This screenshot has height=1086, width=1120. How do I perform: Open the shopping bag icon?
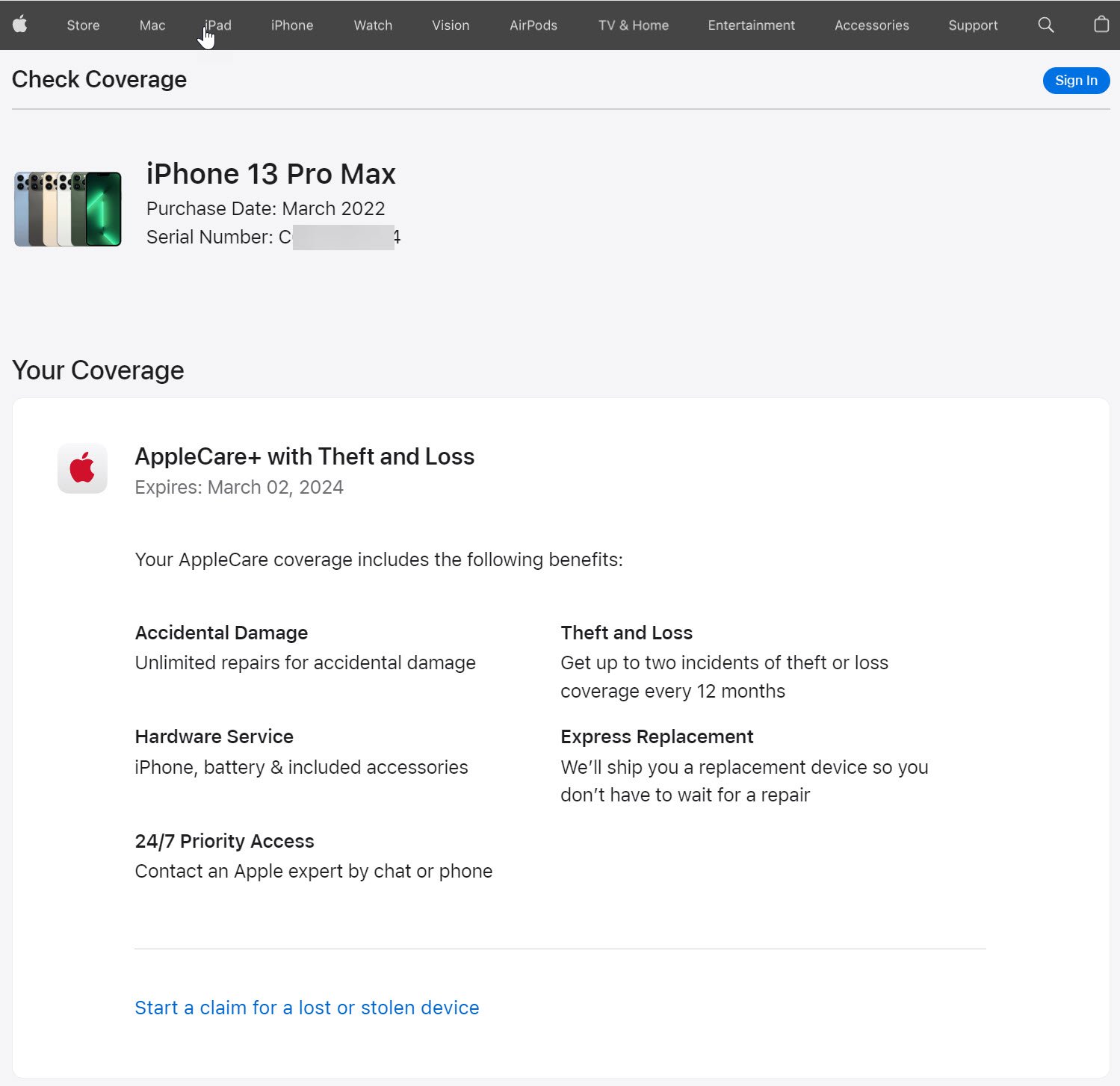(1101, 25)
